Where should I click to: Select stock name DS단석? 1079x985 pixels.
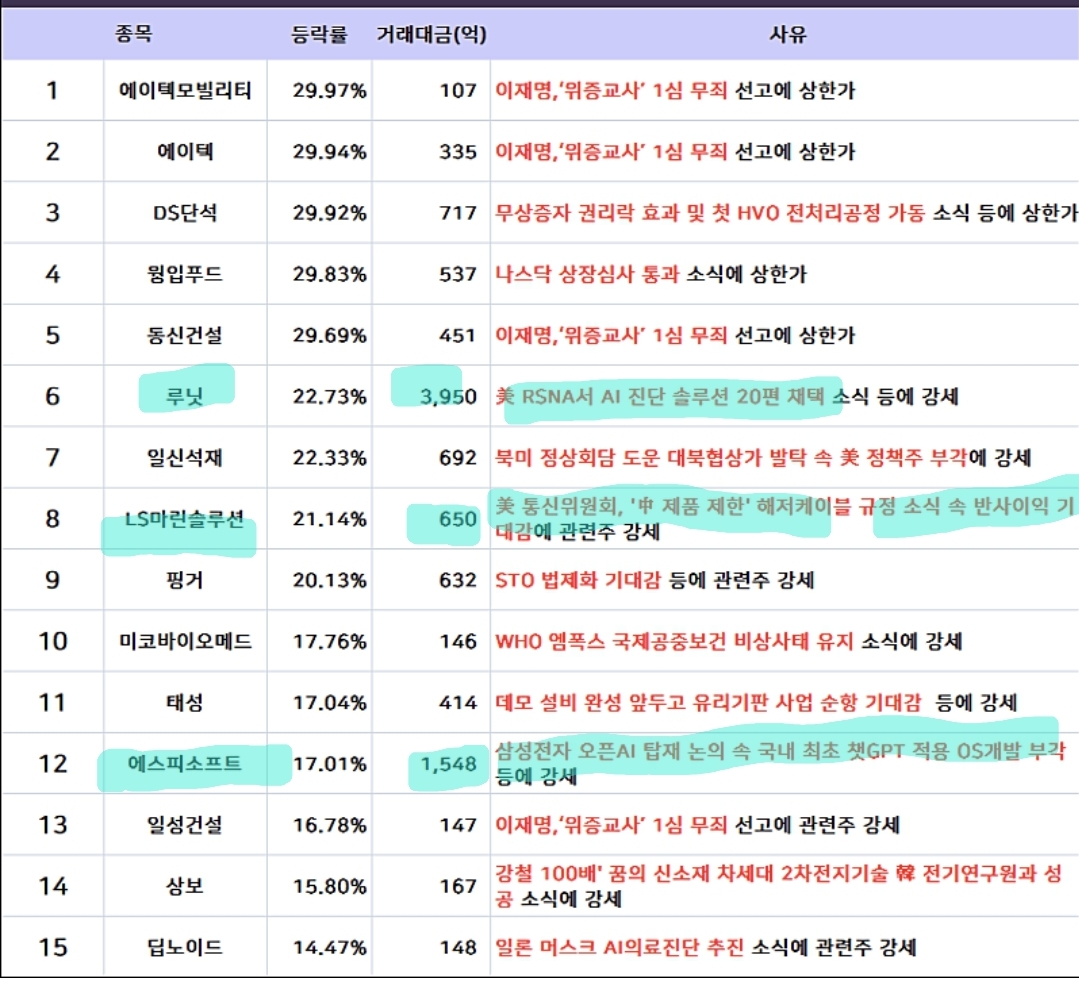[185, 213]
